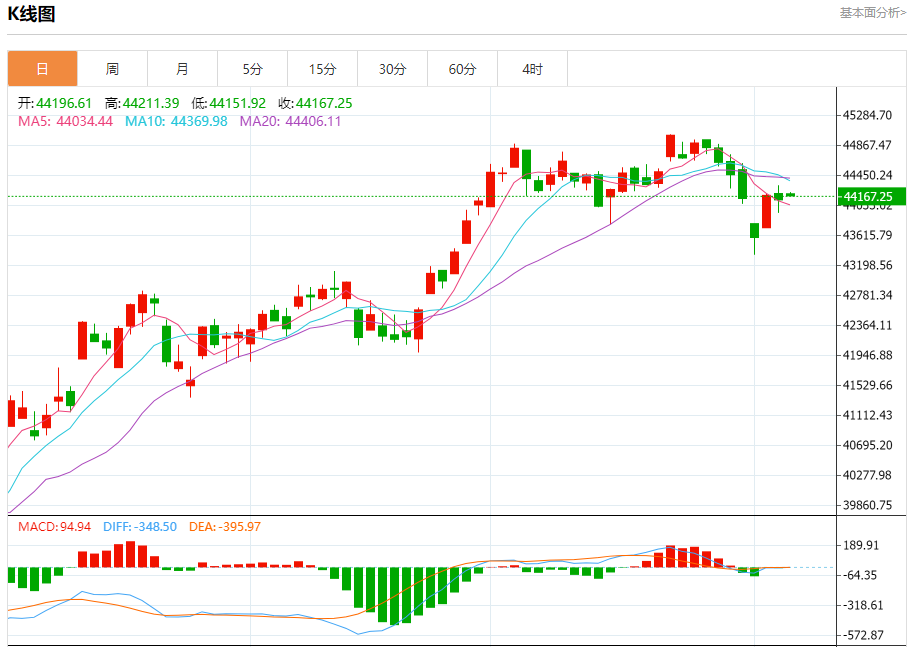Open the 4时 interval tab

pyautogui.click(x=532, y=69)
